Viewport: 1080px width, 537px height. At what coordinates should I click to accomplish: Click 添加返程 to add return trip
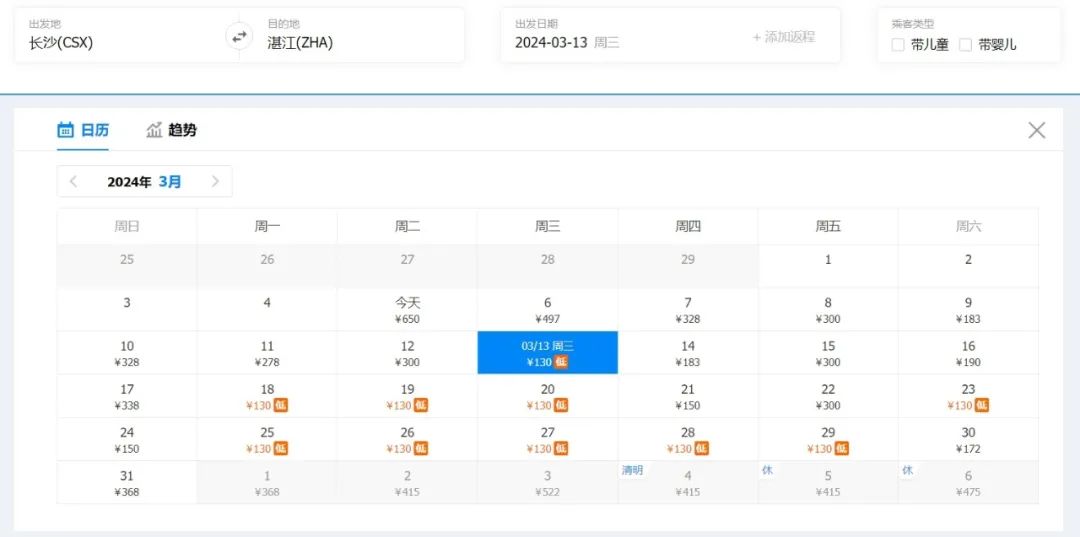coord(784,37)
